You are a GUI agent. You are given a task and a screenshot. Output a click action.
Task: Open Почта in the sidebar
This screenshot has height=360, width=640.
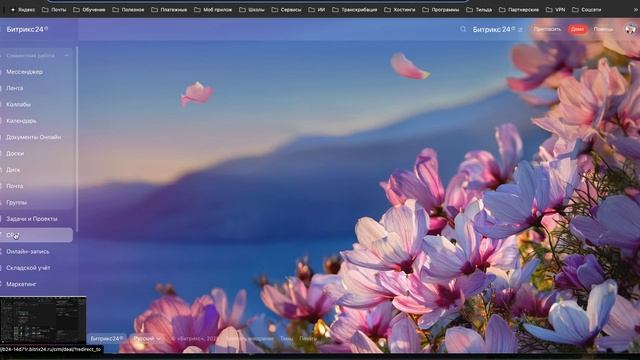click(15, 186)
